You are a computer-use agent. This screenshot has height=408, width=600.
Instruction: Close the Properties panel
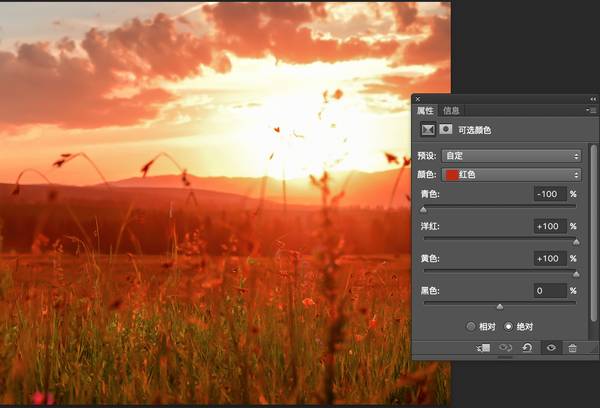[x=418, y=99]
